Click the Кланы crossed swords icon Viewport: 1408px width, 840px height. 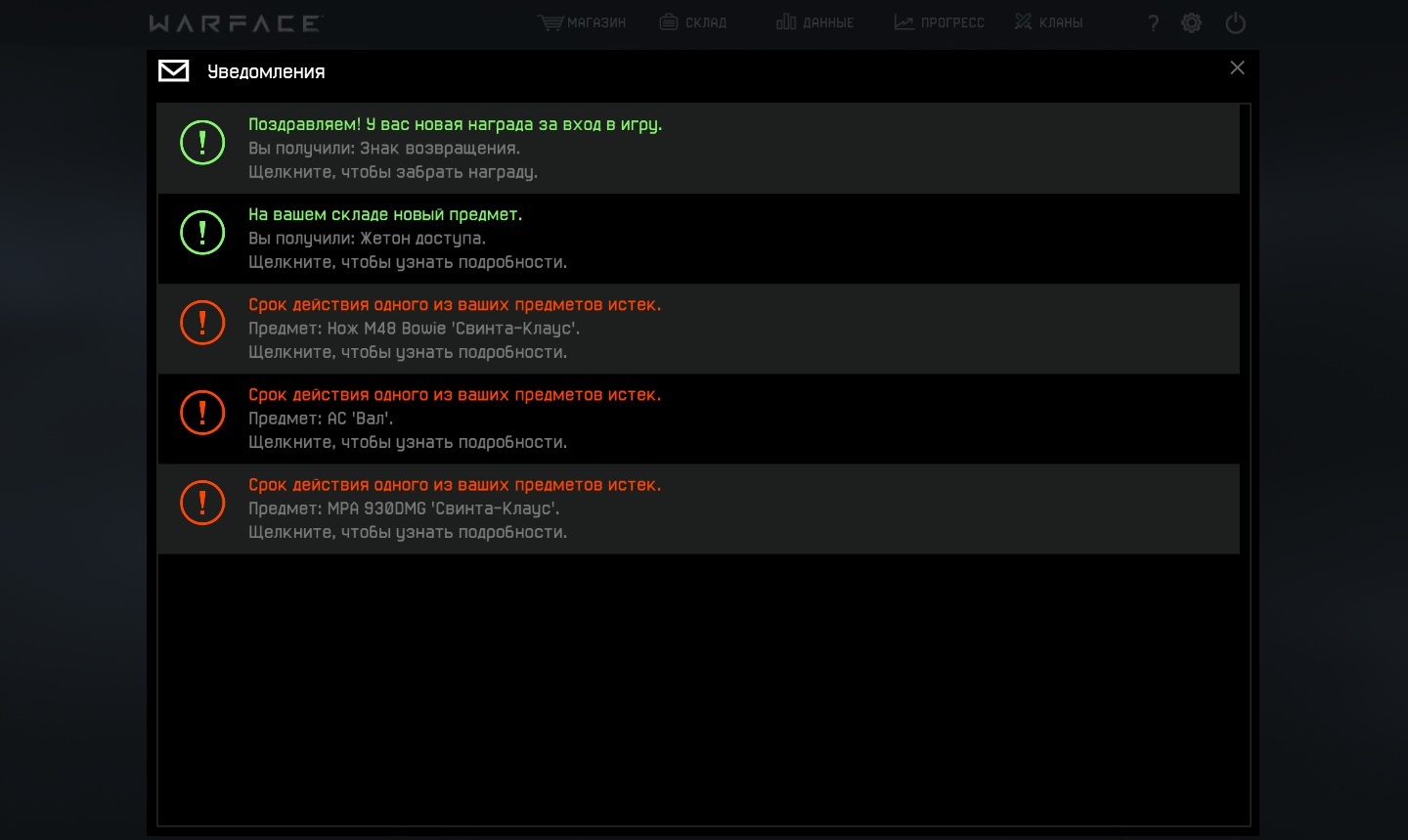(x=1023, y=22)
